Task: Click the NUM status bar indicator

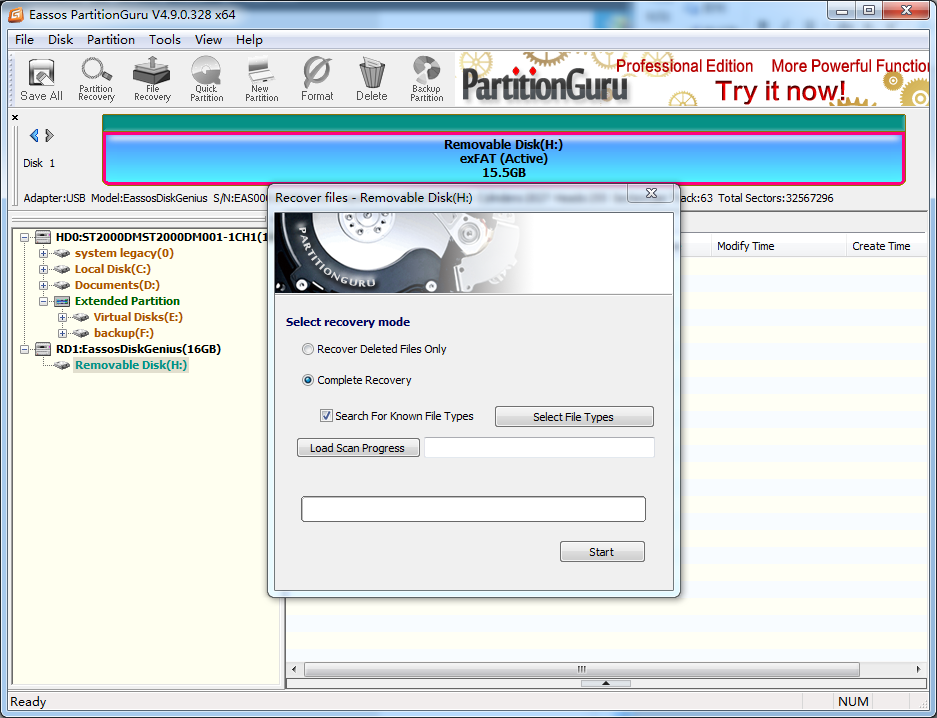Action: [x=853, y=702]
